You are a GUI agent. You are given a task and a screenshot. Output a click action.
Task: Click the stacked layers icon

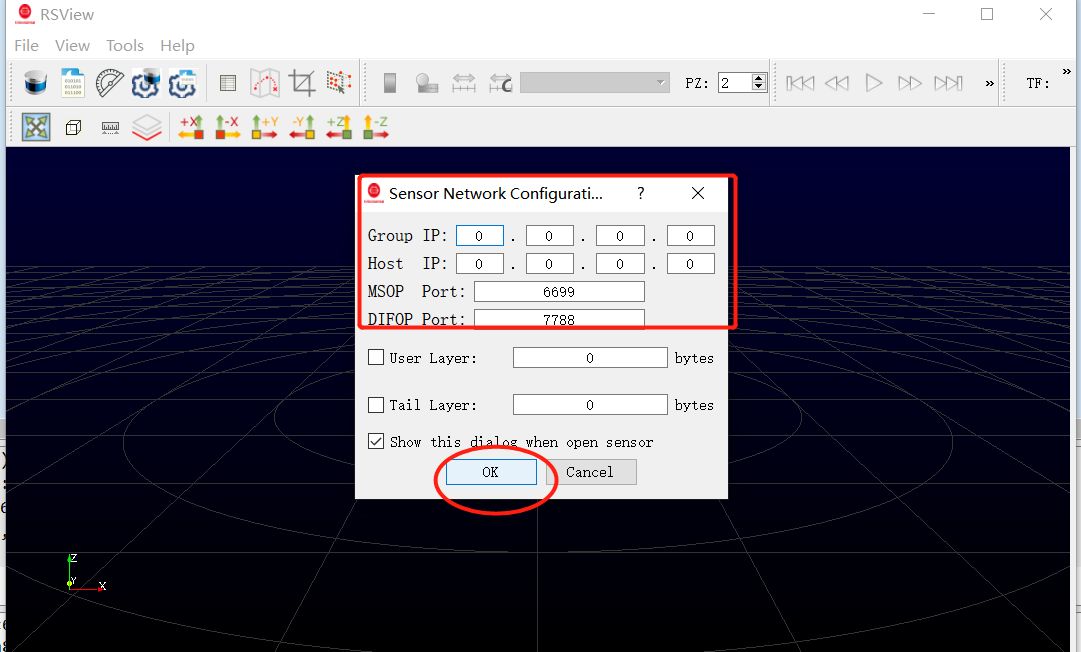pos(147,128)
